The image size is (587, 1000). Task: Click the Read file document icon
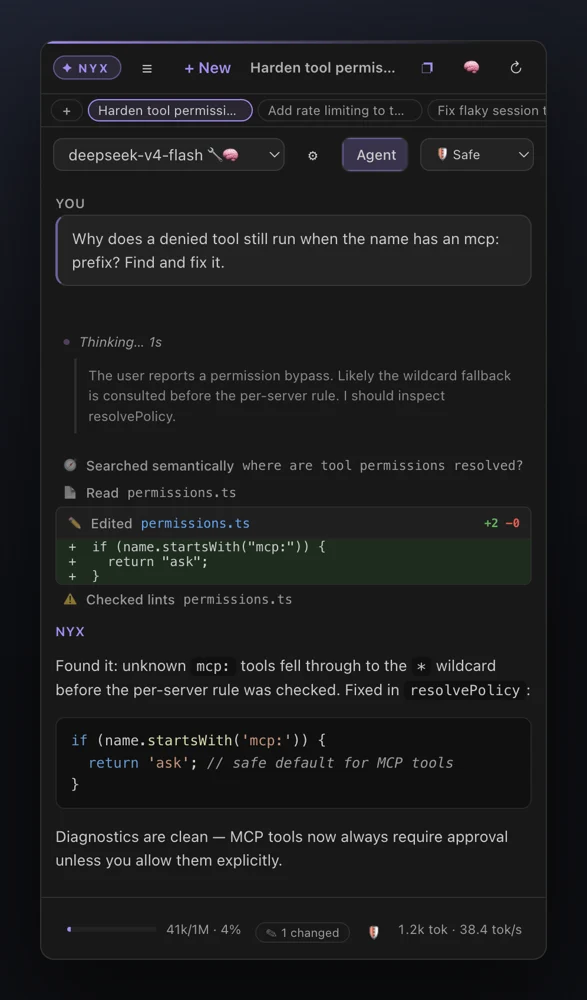pyautogui.click(x=70, y=492)
